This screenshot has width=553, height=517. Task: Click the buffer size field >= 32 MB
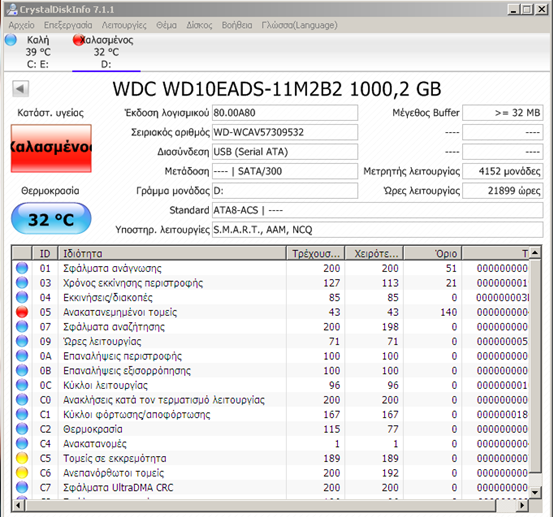coord(503,113)
